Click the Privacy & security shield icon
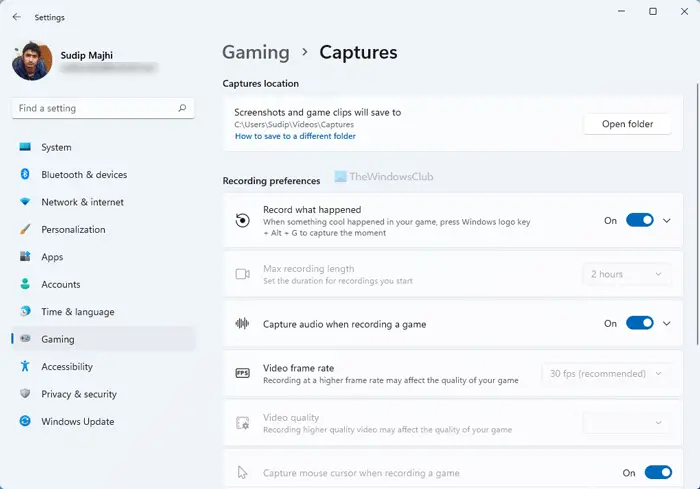Viewport: 700px width, 489px height. pyautogui.click(x=25, y=393)
